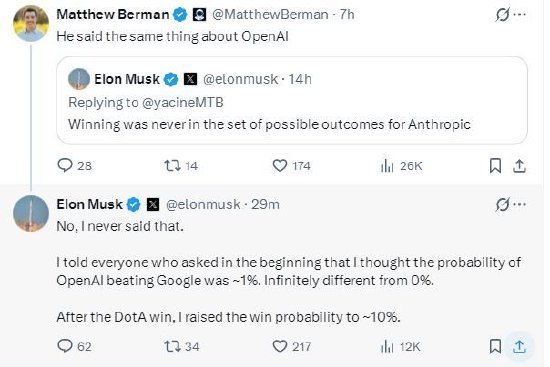Like Elon Musk's tweet with 217 likes

tap(291, 347)
